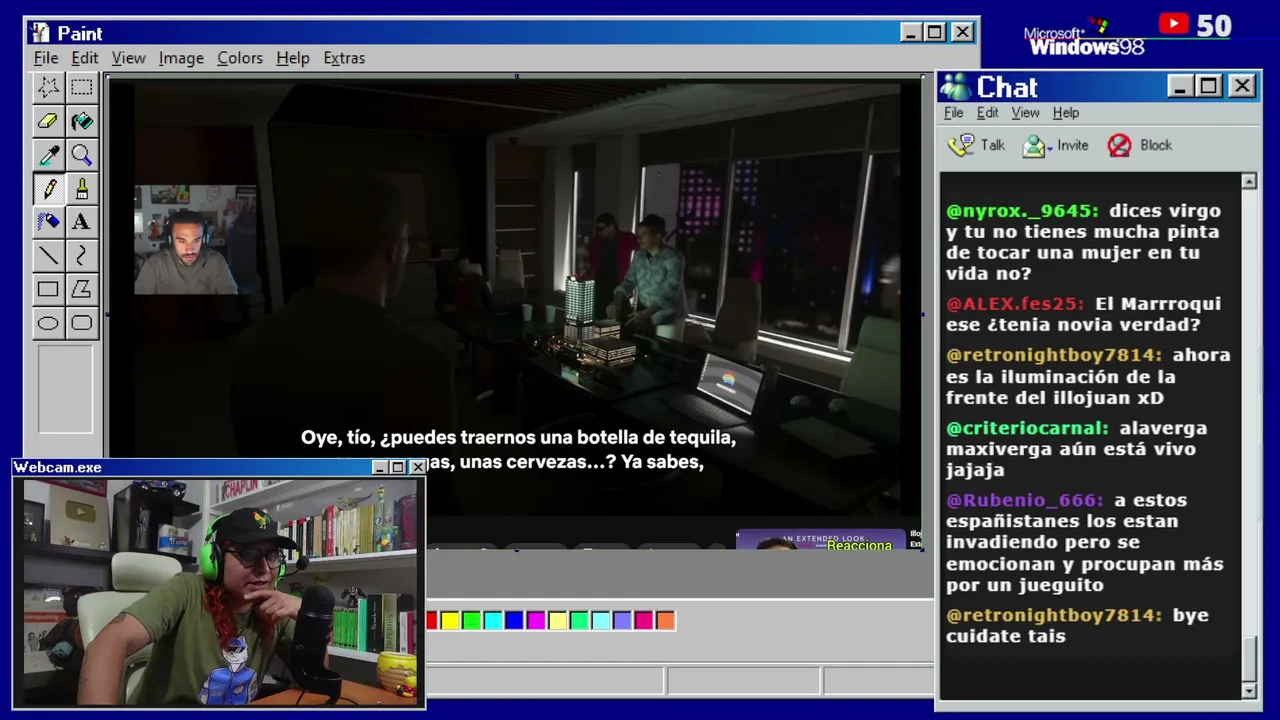
Task: Select the Ellipse shape tool
Action: pyautogui.click(x=48, y=323)
